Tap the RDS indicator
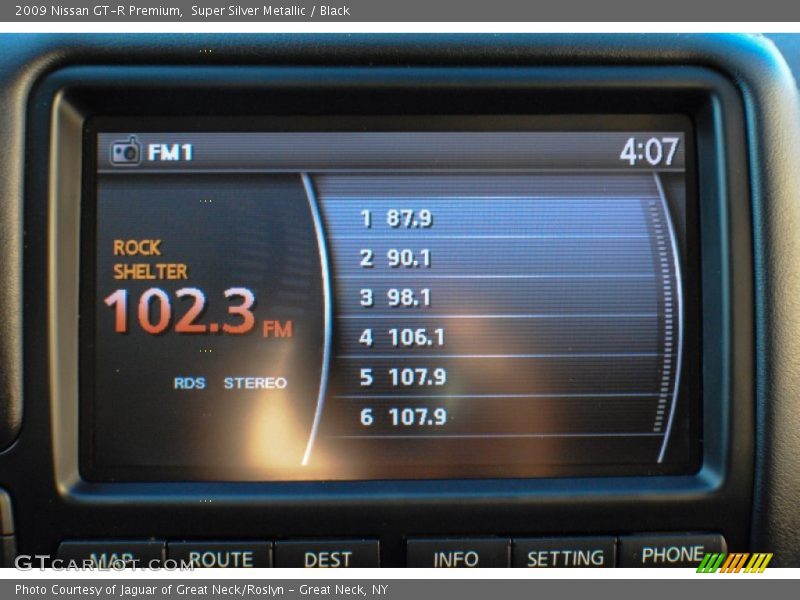This screenshot has height=600, width=800. pyautogui.click(x=189, y=383)
